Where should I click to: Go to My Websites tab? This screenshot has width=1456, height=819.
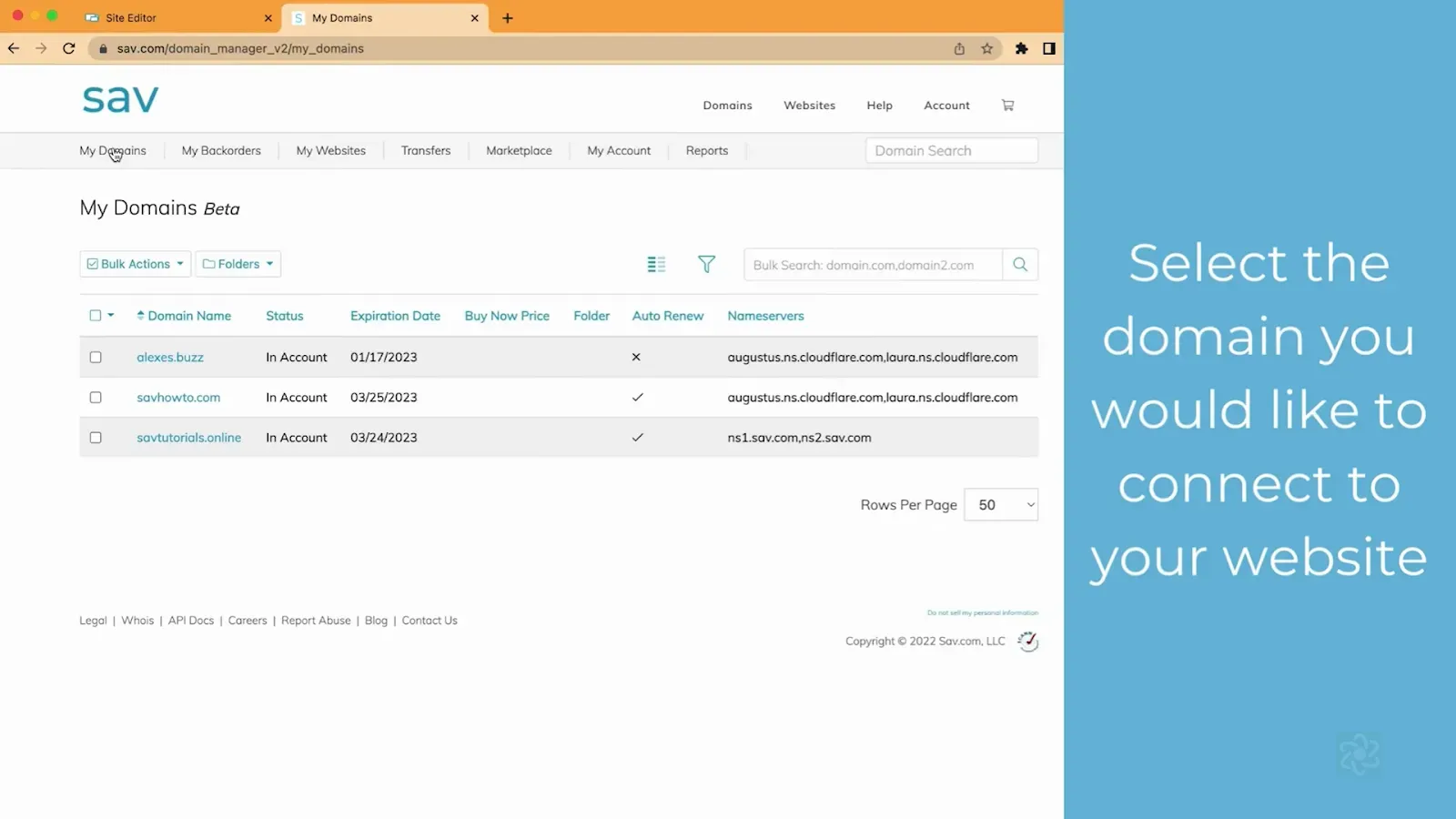tap(331, 151)
